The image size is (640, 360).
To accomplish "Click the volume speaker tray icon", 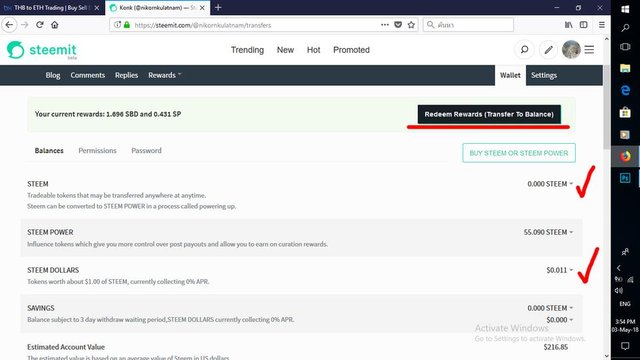I will tap(619, 291).
